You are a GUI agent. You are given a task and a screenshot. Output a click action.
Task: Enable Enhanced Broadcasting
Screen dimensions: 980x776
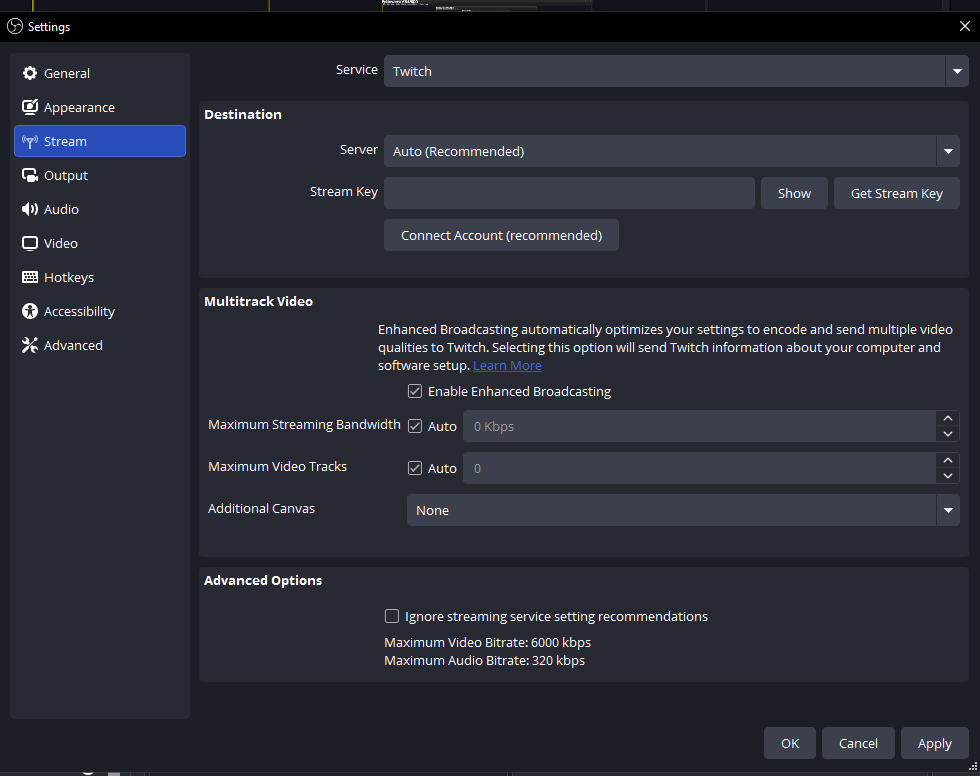pyautogui.click(x=415, y=391)
